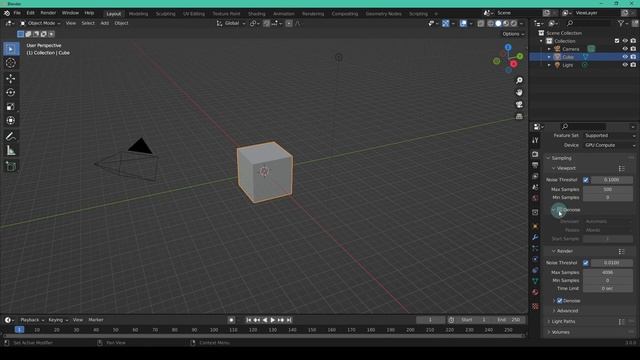Switch to the Animation workspace tab
The image size is (640, 360).
click(x=284, y=13)
